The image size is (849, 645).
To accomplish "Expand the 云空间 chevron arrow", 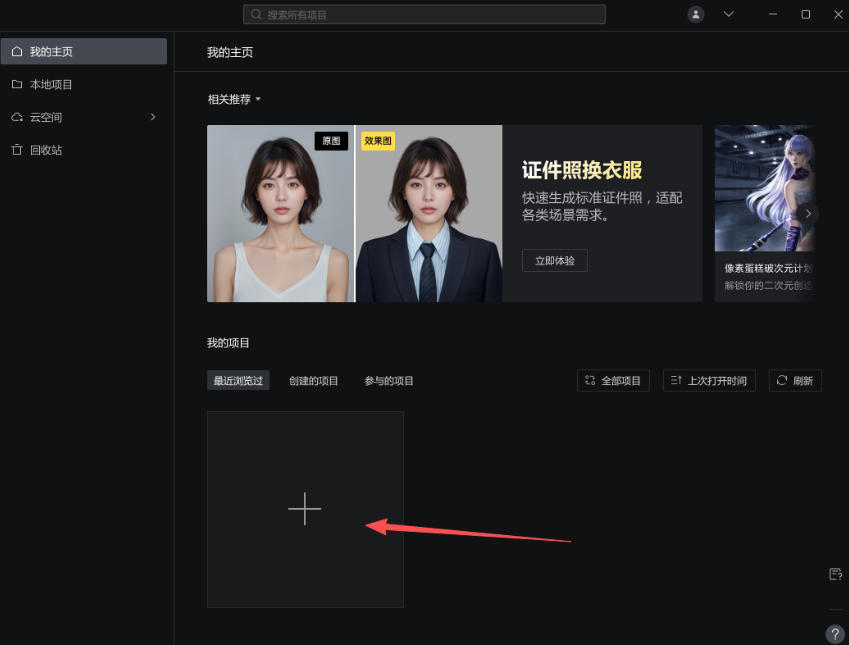I will [152, 117].
